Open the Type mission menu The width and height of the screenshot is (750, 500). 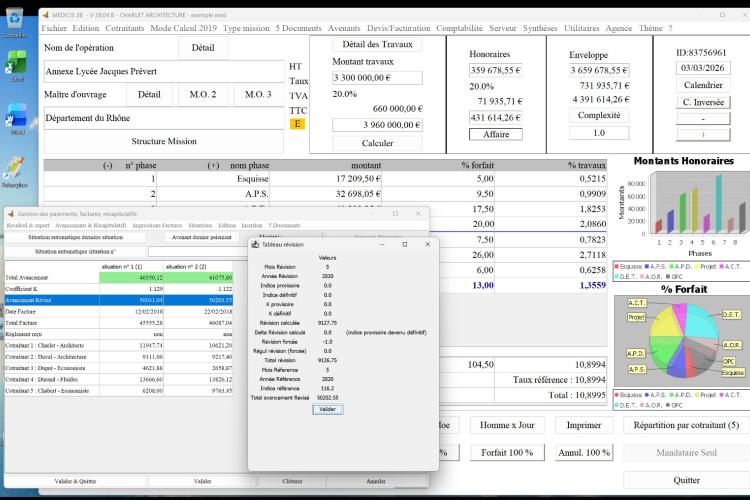(246, 28)
